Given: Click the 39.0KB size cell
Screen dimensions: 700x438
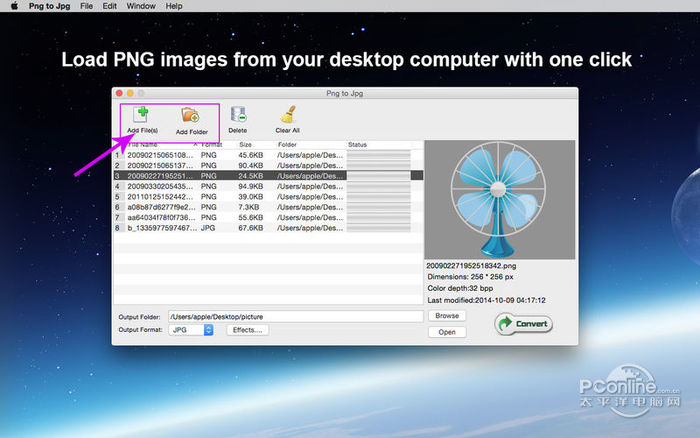Looking at the screenshot, I should coord(250,196).
